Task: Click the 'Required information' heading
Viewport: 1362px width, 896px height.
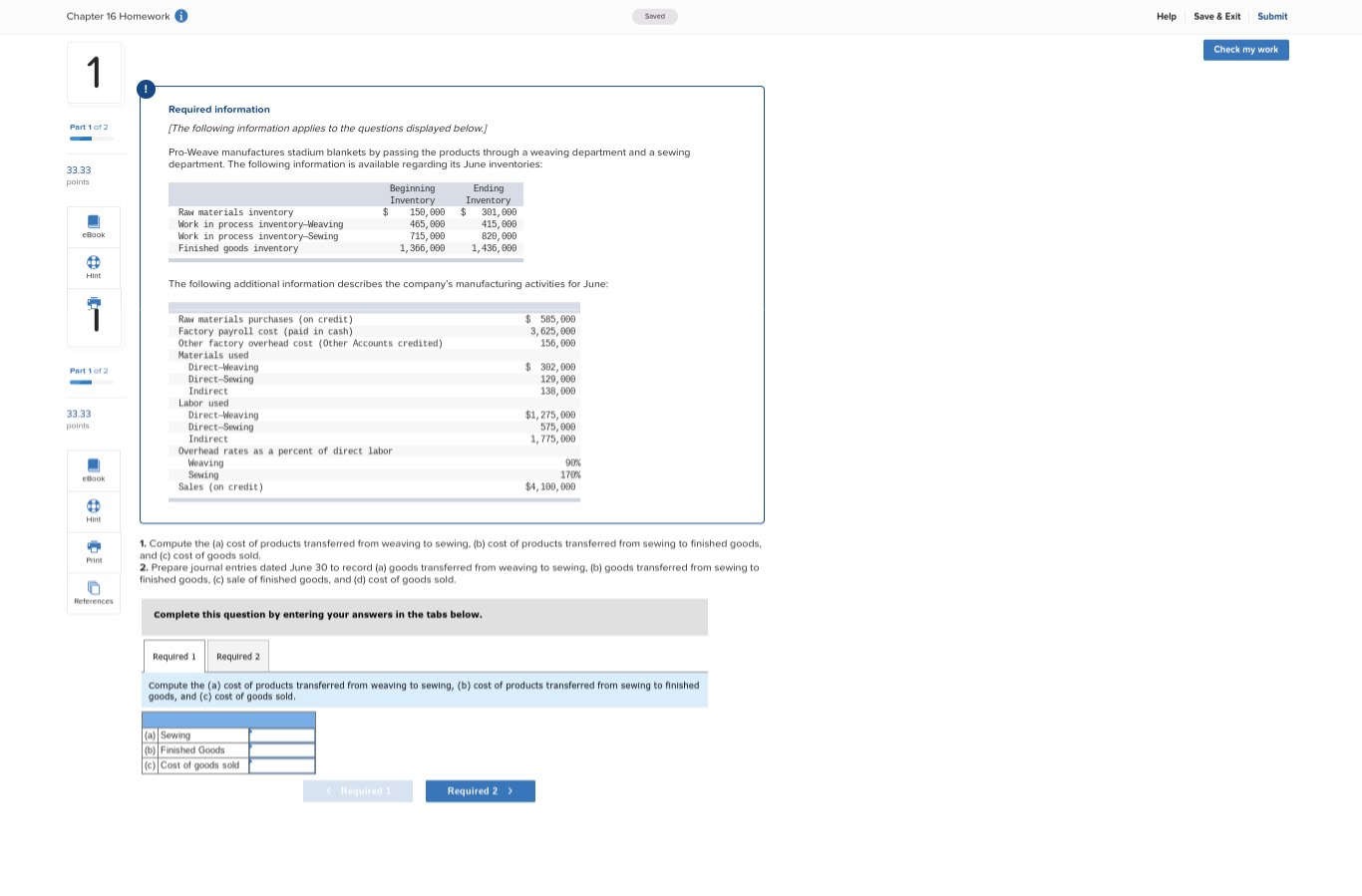Action: tap(219, 110)
